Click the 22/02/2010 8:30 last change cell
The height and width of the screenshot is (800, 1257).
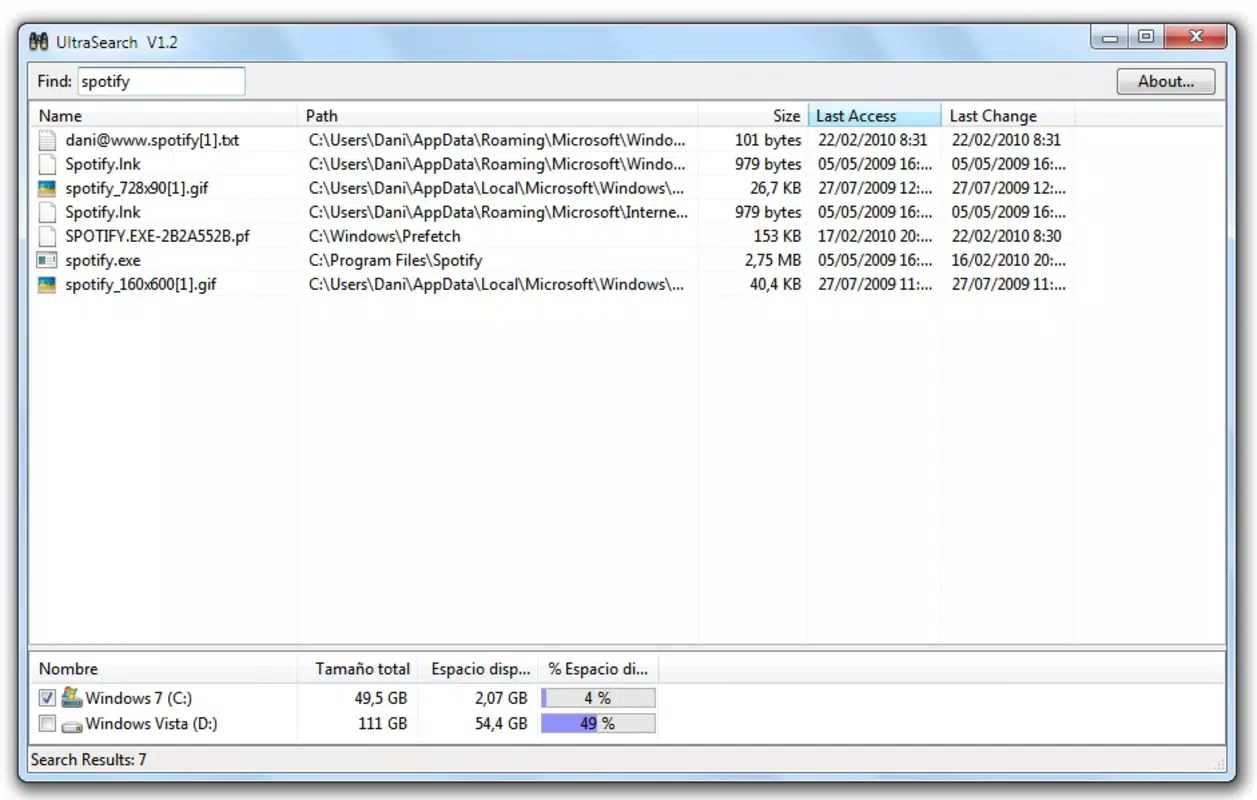point(1007,236)
